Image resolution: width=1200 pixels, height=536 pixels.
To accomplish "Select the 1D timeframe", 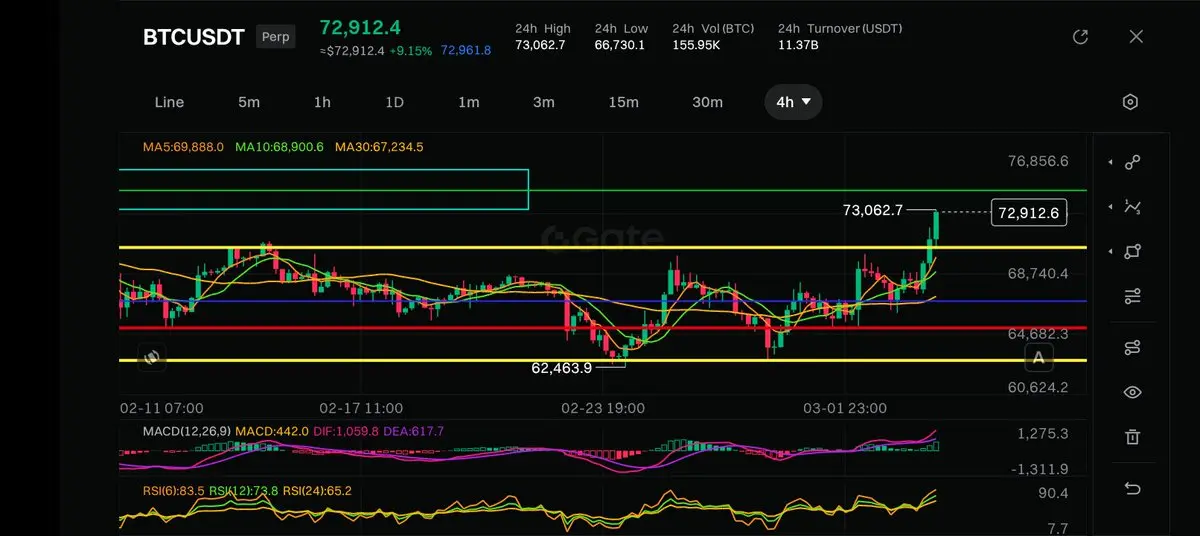I will point(394,102).
